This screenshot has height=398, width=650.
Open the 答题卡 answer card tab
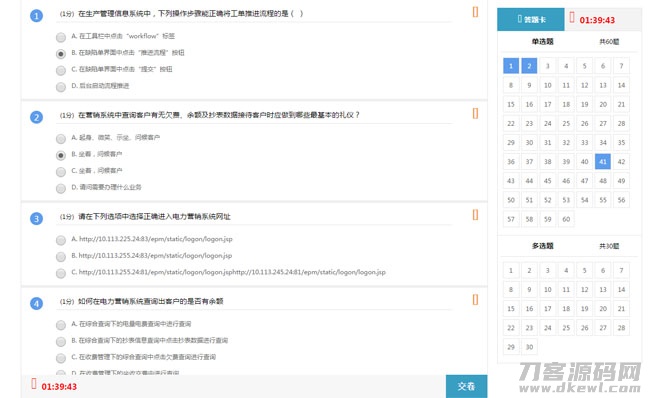pyautogui.click(x=531, y=19)
